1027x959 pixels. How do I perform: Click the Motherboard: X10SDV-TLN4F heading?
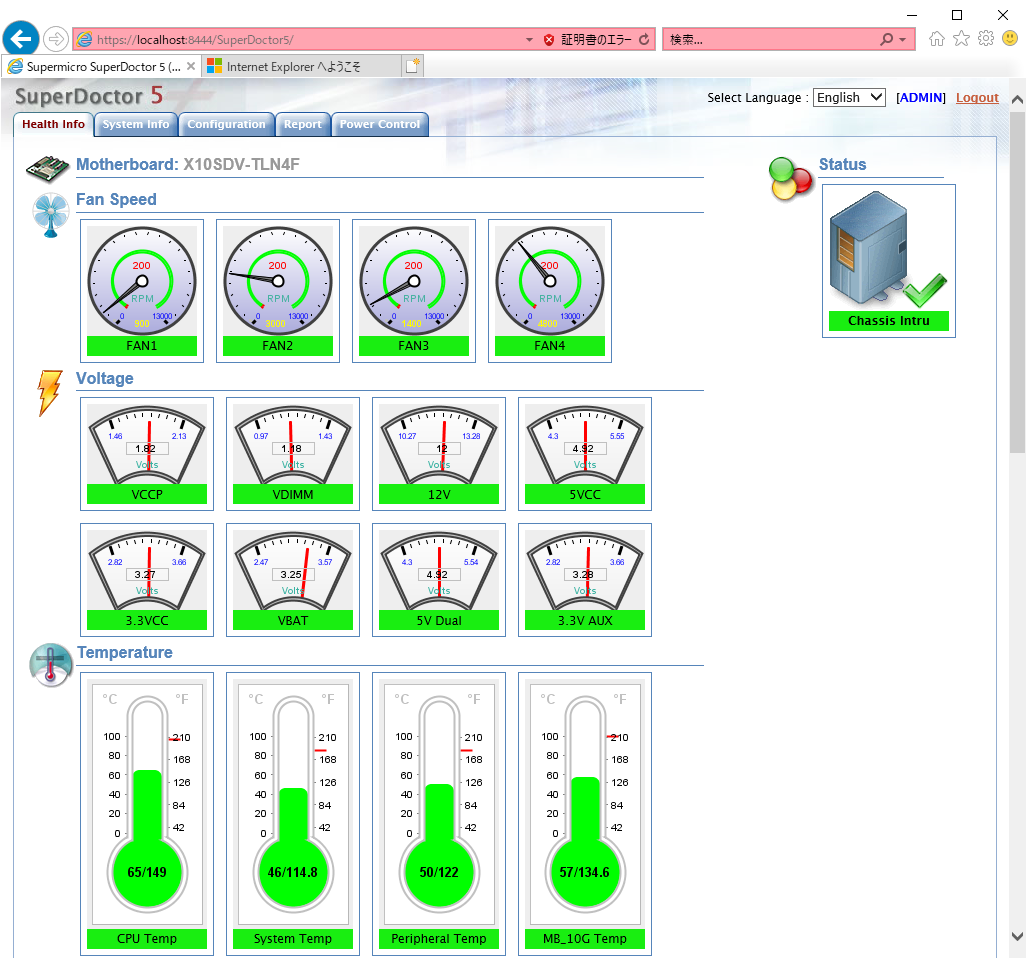pyautogui.click(x=188, y=164)
